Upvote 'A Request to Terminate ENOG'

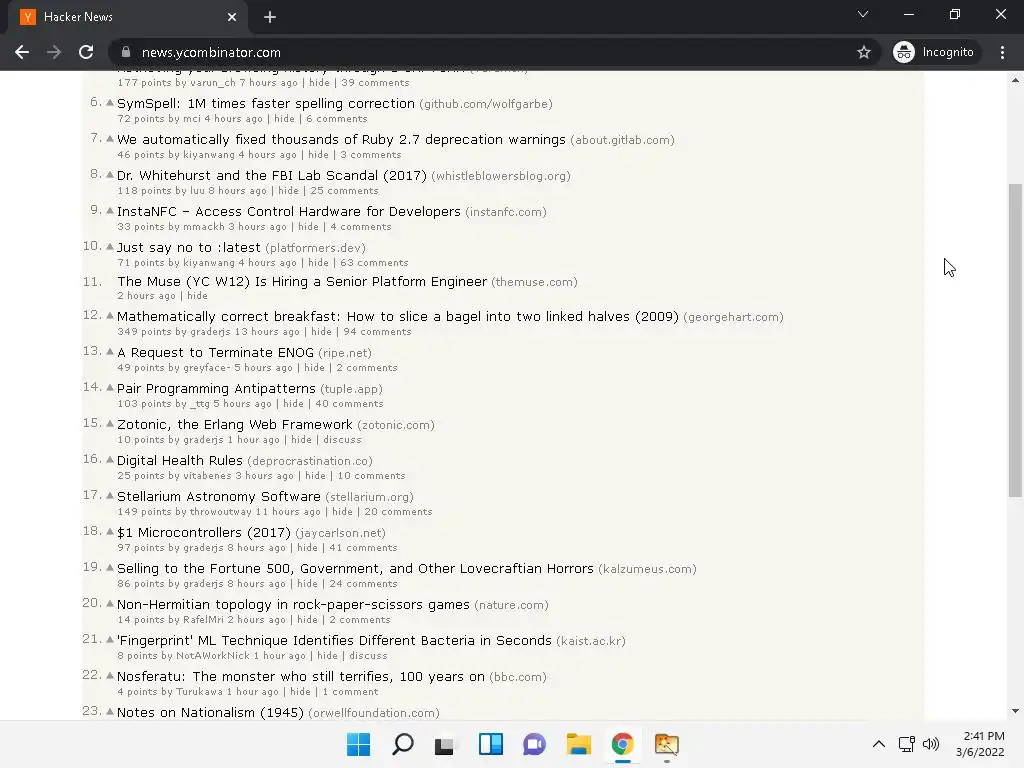pyautogui.click(x=110, y=351)
